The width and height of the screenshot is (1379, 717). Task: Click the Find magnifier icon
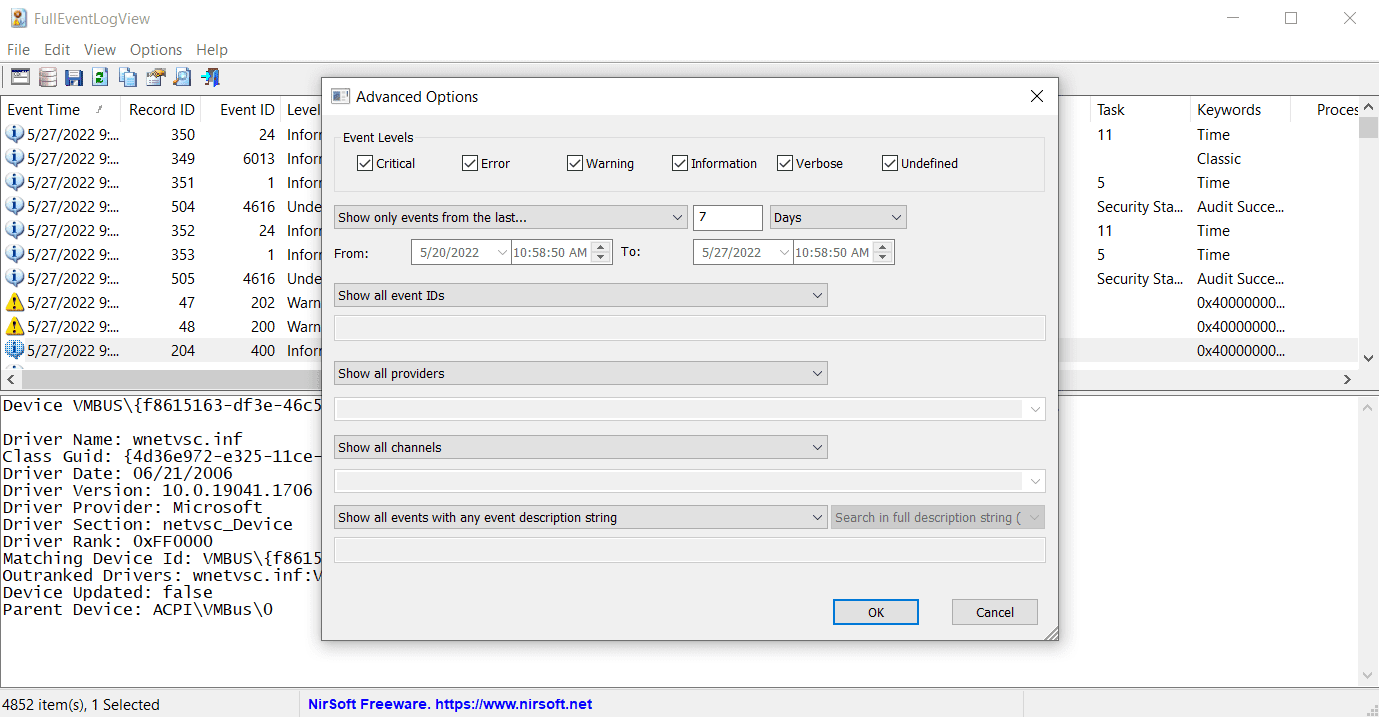pos(182,77)
